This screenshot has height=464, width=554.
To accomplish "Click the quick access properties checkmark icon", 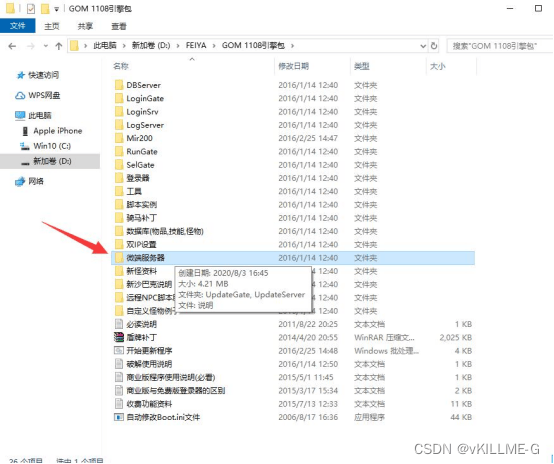I will tap(31, 8).
